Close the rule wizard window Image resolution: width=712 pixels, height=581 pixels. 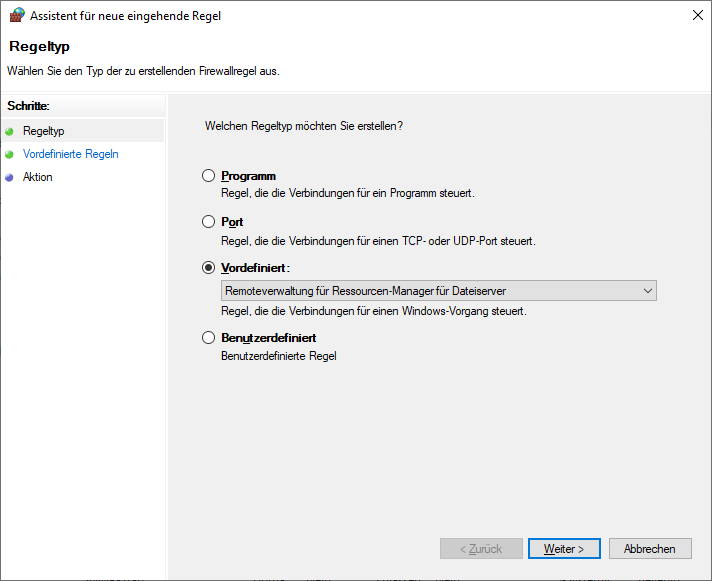tap(696, 15)
